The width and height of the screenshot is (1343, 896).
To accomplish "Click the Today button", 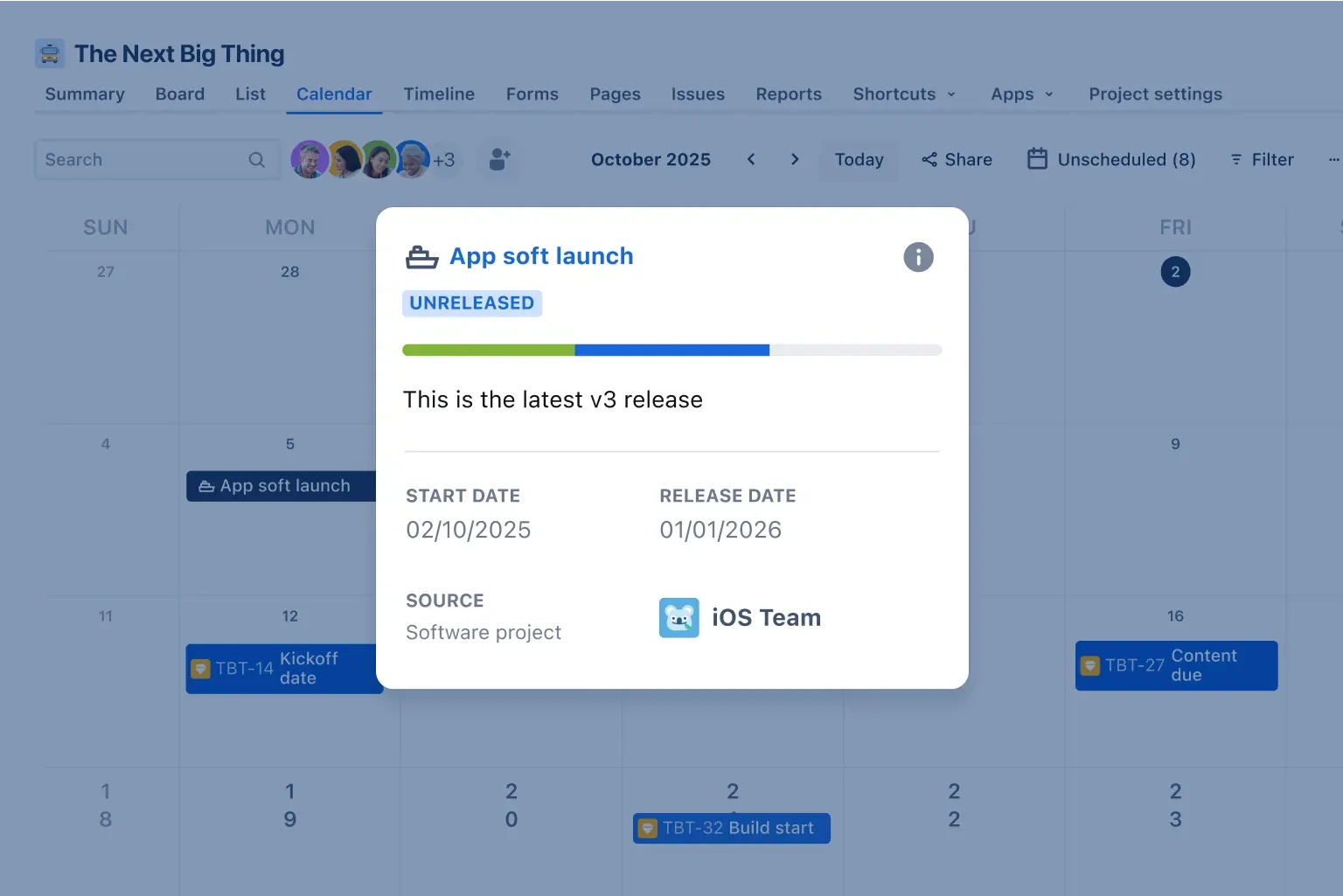I will 859,159.
